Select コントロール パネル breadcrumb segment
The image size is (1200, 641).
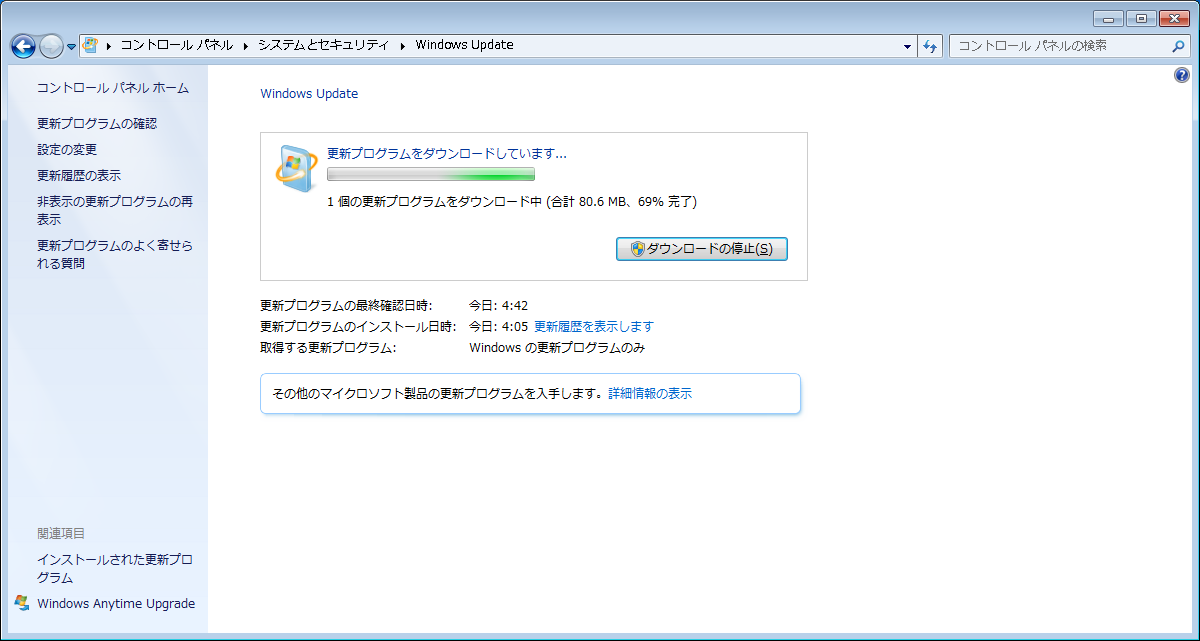click(176, 45)
